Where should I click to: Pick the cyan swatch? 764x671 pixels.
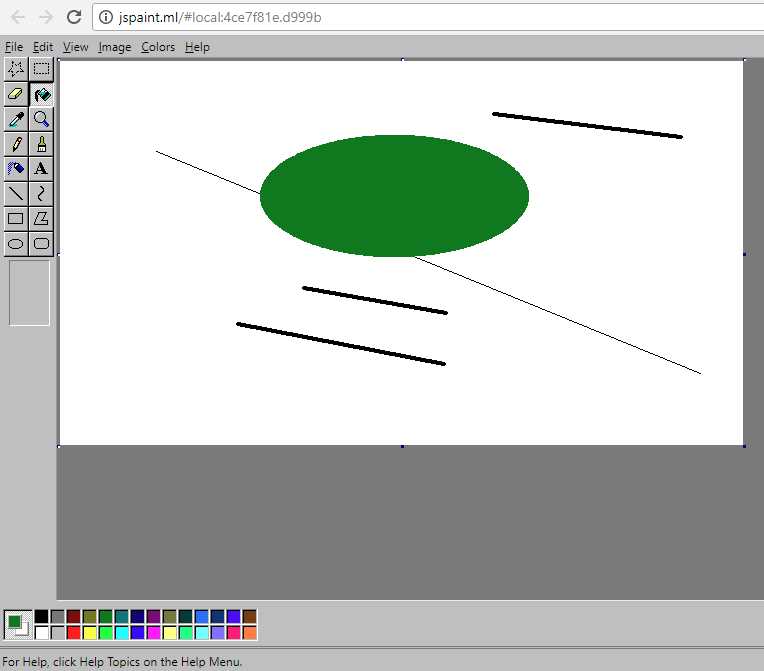(122, 633)
